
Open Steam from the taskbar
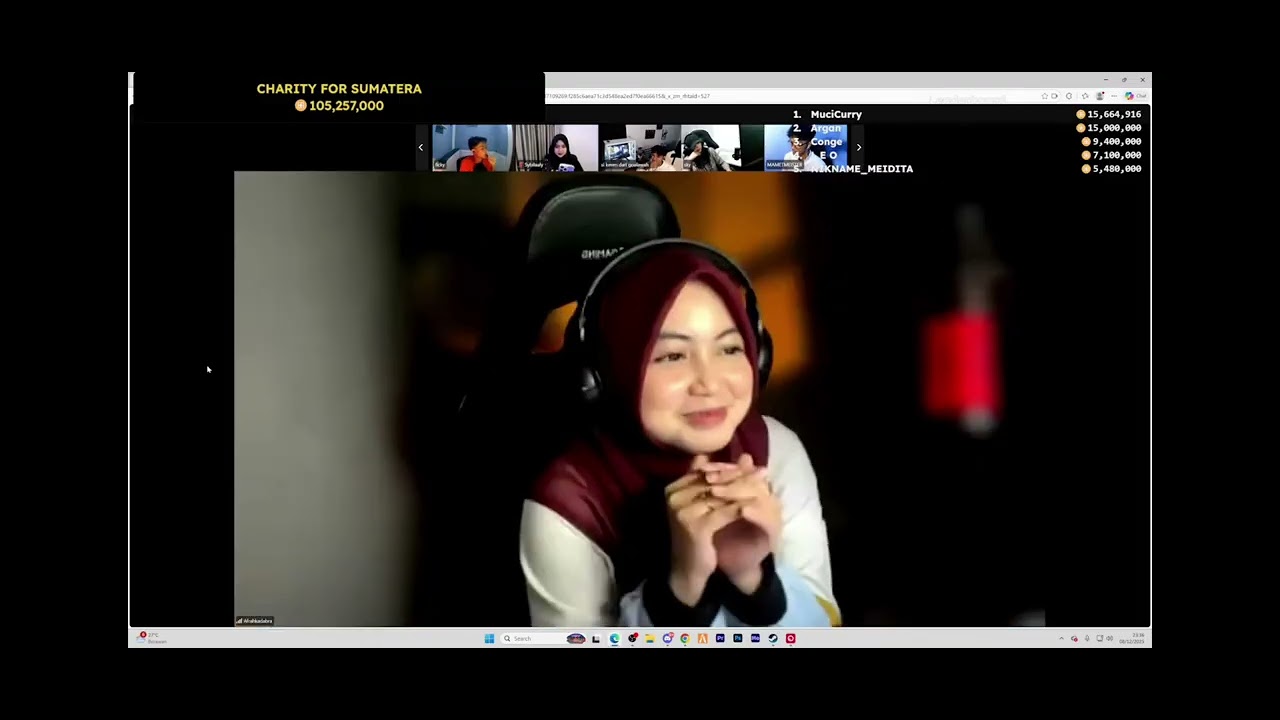[773, 638]
